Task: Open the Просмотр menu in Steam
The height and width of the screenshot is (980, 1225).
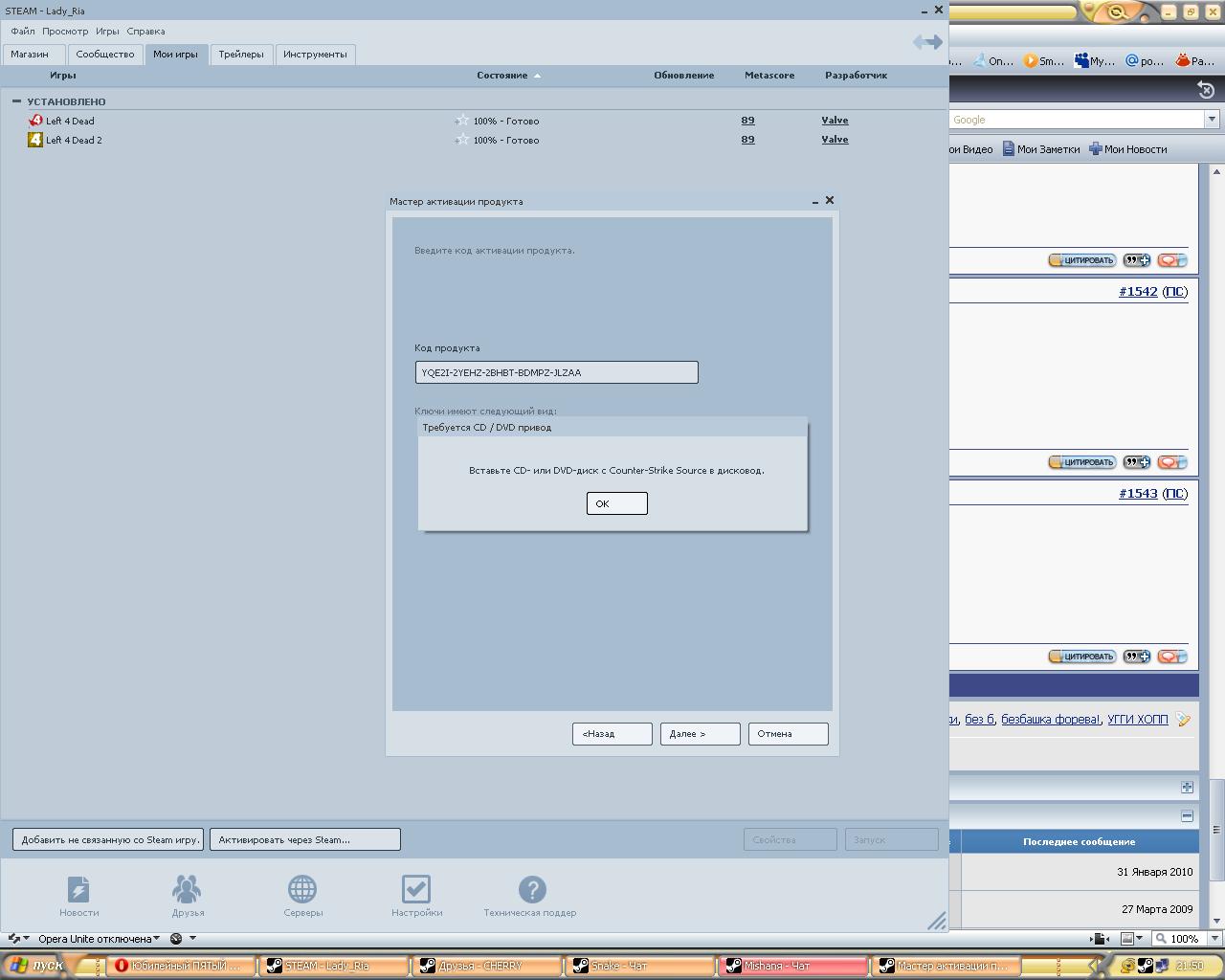Action: 65,32
